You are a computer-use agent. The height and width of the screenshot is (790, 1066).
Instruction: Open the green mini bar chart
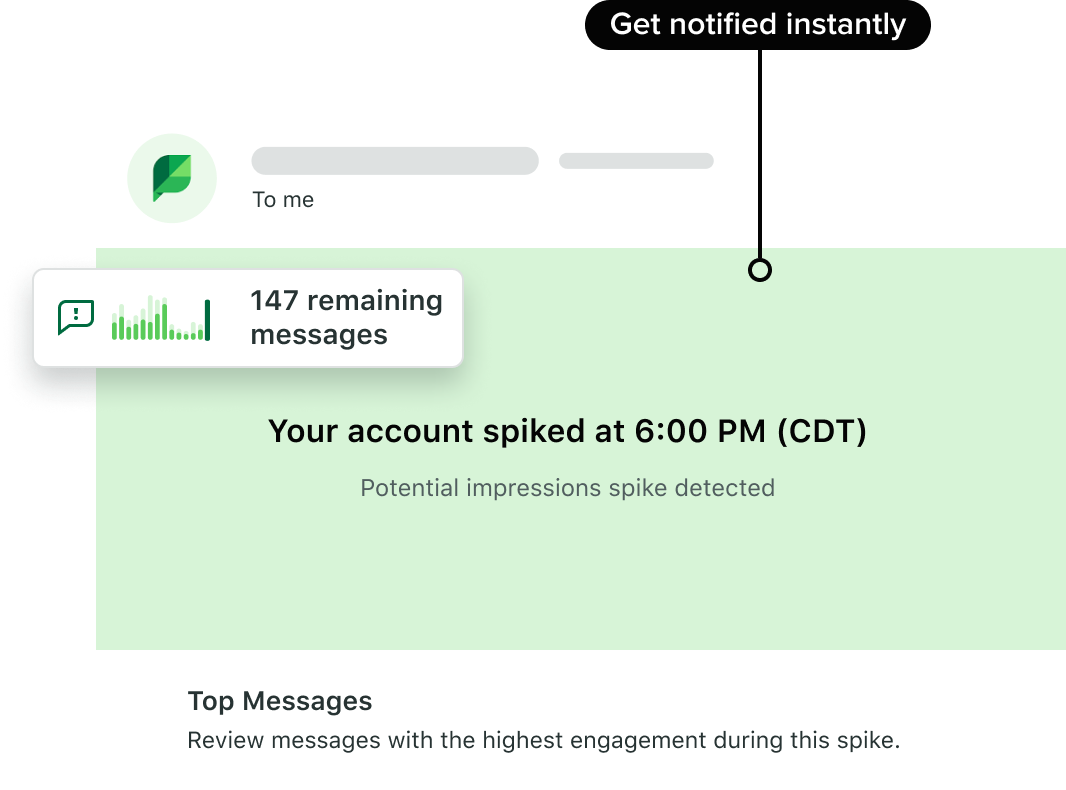coord(160,317)
